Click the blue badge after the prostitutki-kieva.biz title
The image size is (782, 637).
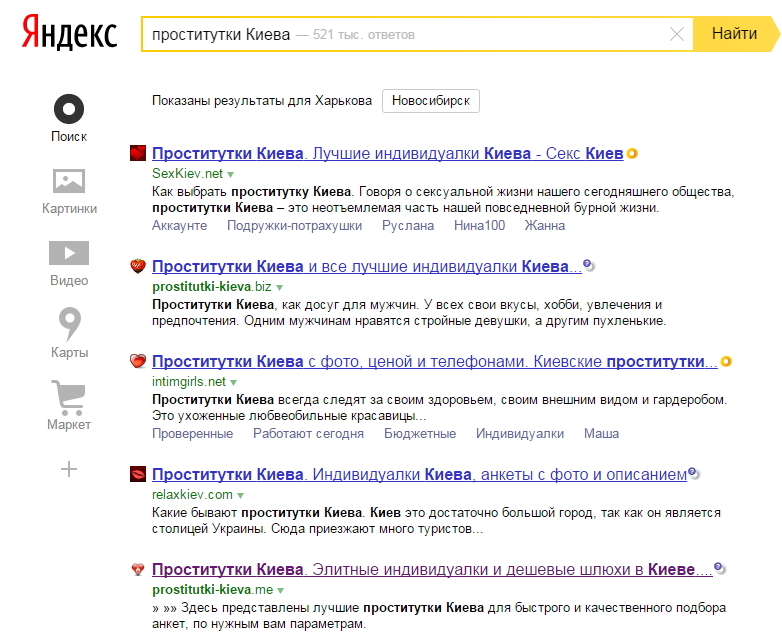point(589,265)
